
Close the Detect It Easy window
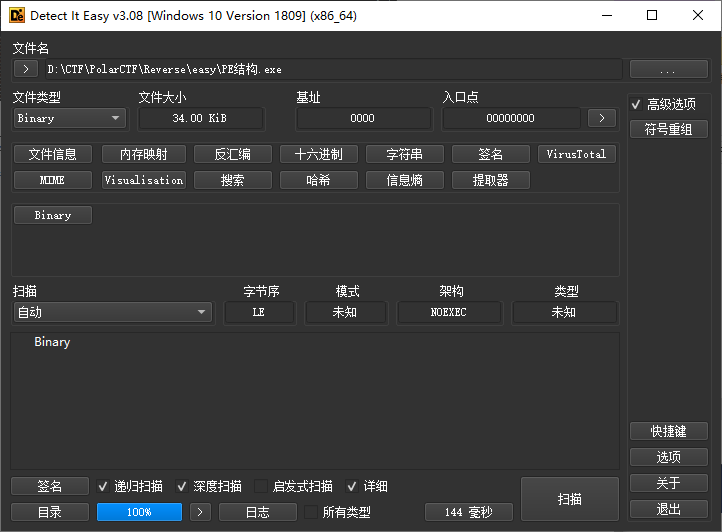[x=698, y=15]
